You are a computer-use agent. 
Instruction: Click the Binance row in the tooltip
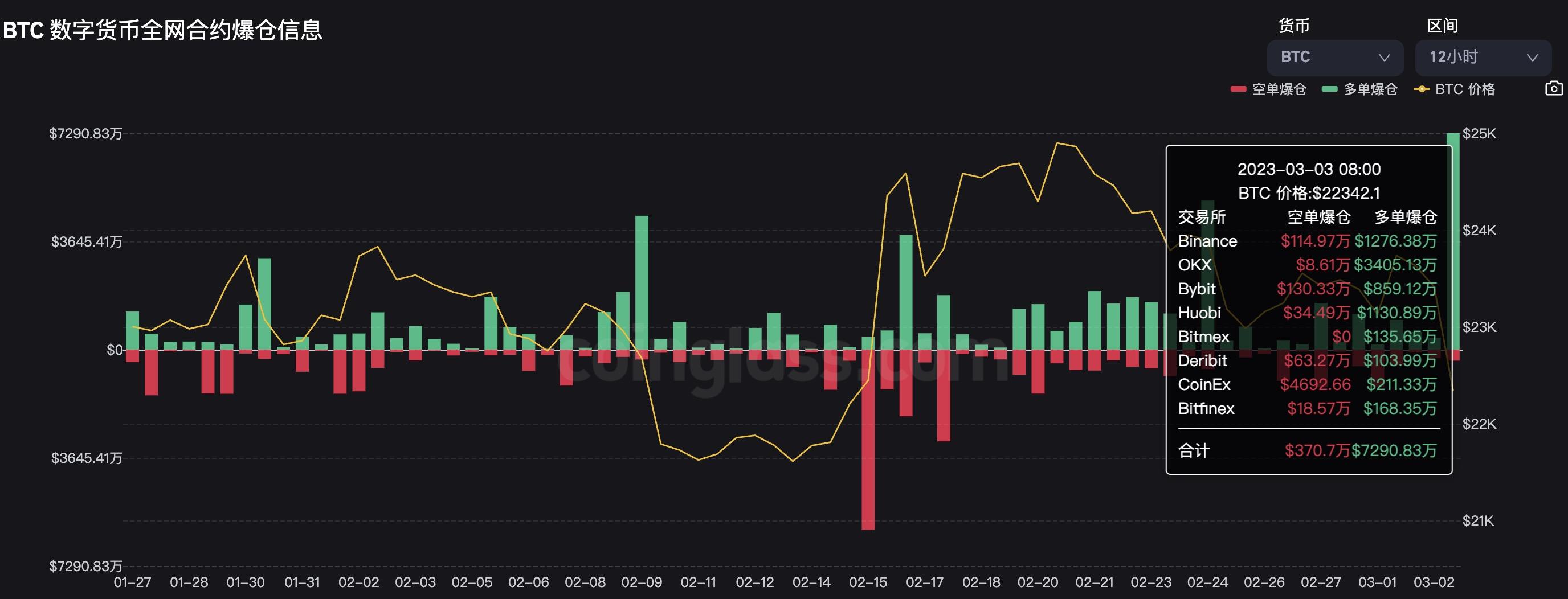(1308, 241)
